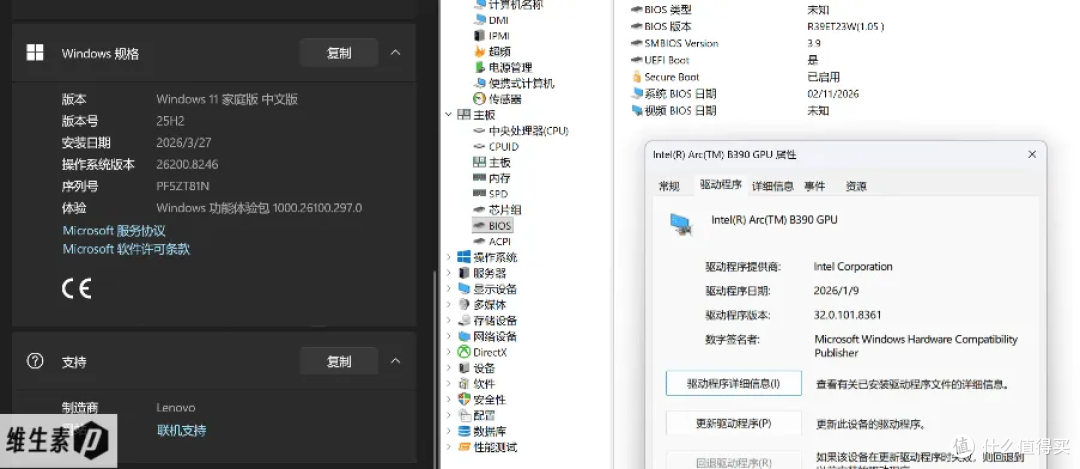The width and height of the screenshot is (1080, 469).
Task: Collapse the 主板 tree node
Action: point(448,114)
